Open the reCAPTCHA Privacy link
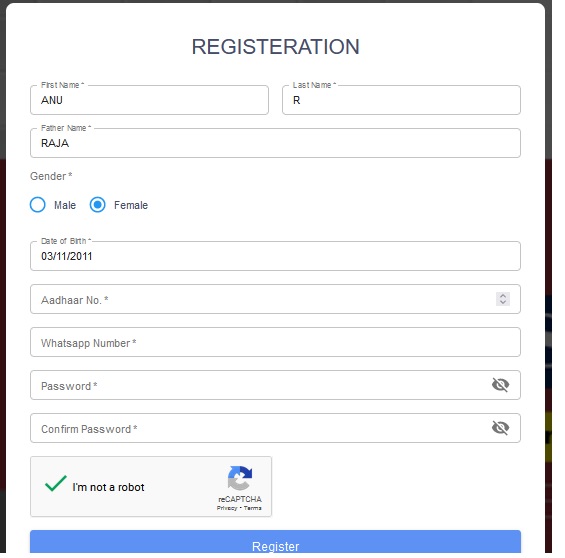Viewport: 565px width, 558px height. (227, 508)
